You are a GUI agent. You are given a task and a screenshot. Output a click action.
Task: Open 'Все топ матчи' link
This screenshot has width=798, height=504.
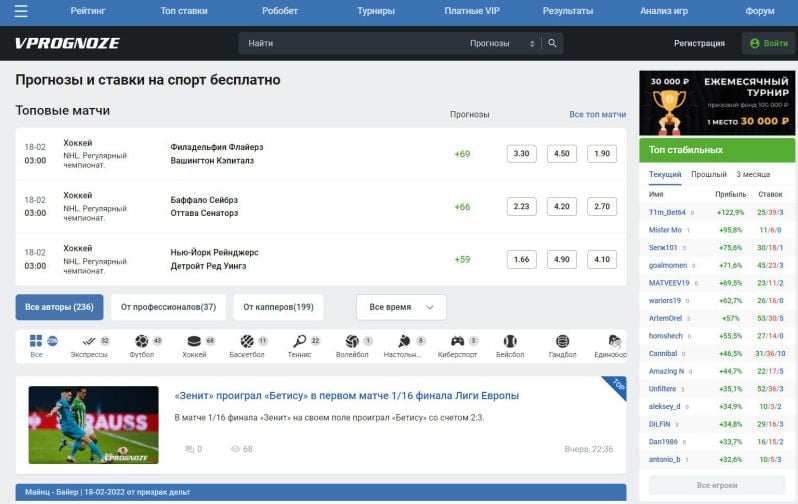coord(597,115)
